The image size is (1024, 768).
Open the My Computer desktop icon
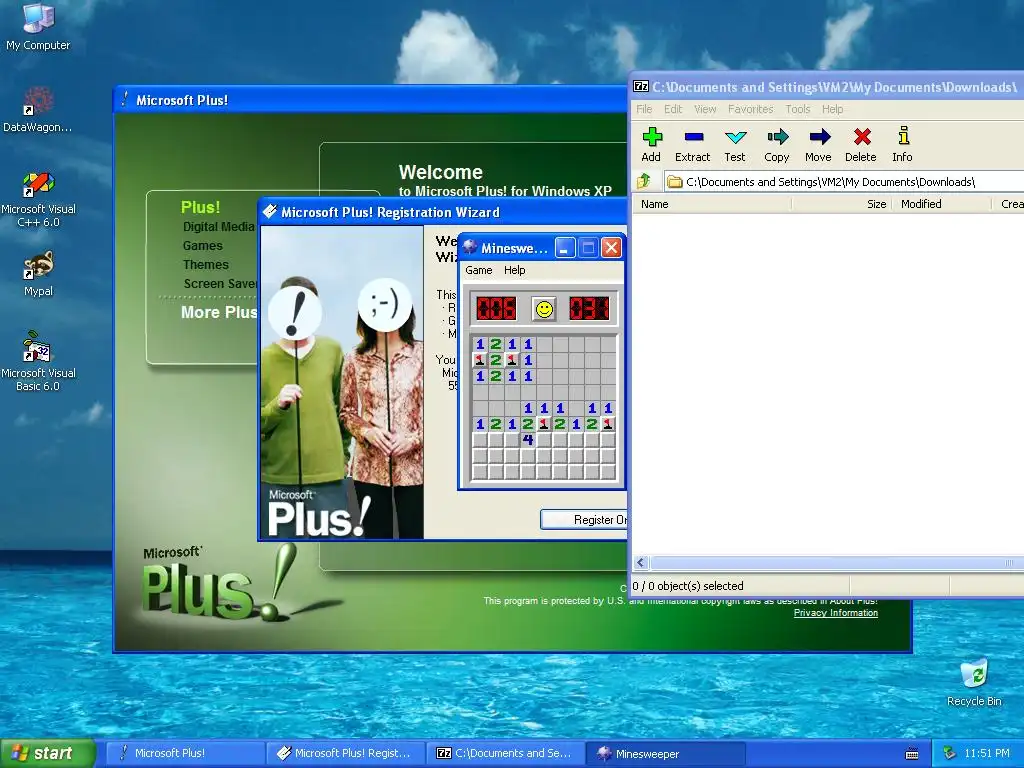(38, 26)
